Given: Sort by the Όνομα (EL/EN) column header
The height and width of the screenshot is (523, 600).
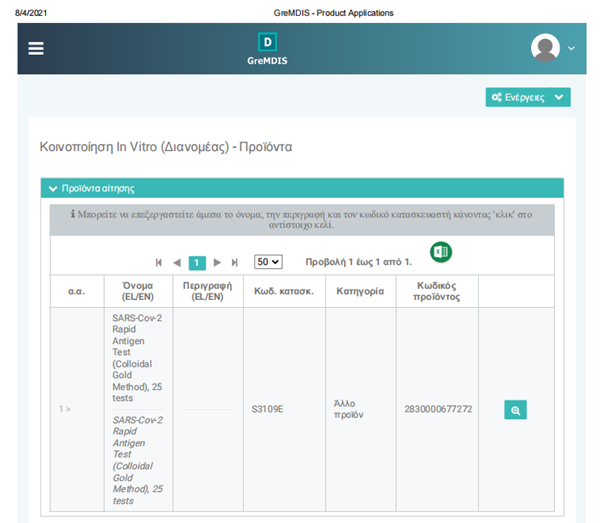Looking at the screenshot, I should coord(138,290).
